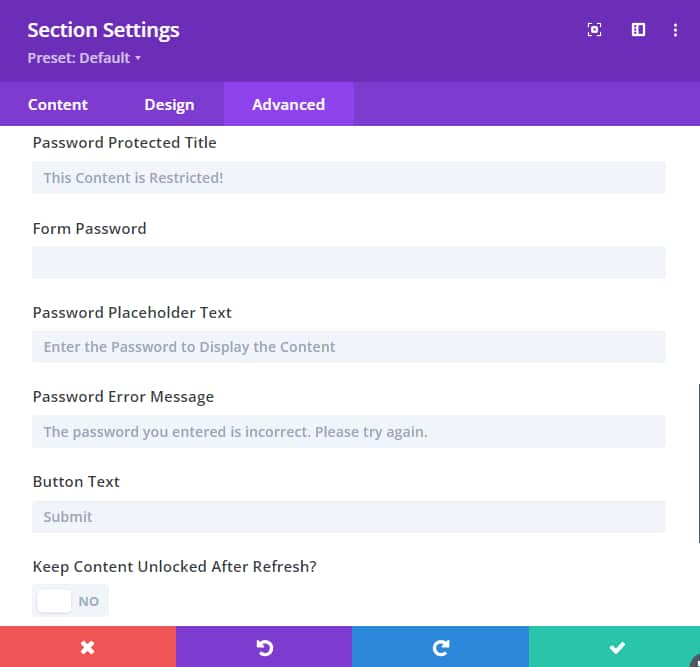Click the split column layout icon

coord(638,30)
